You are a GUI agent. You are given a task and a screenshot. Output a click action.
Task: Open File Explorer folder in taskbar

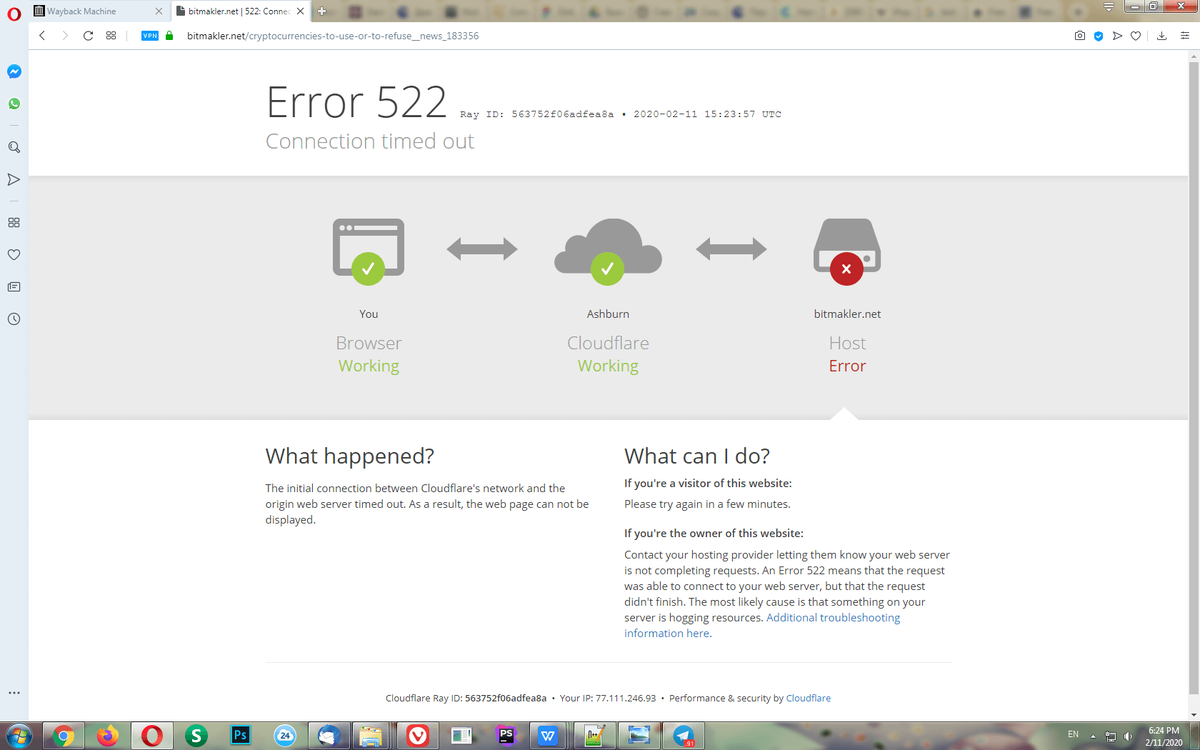pos(372,735)
